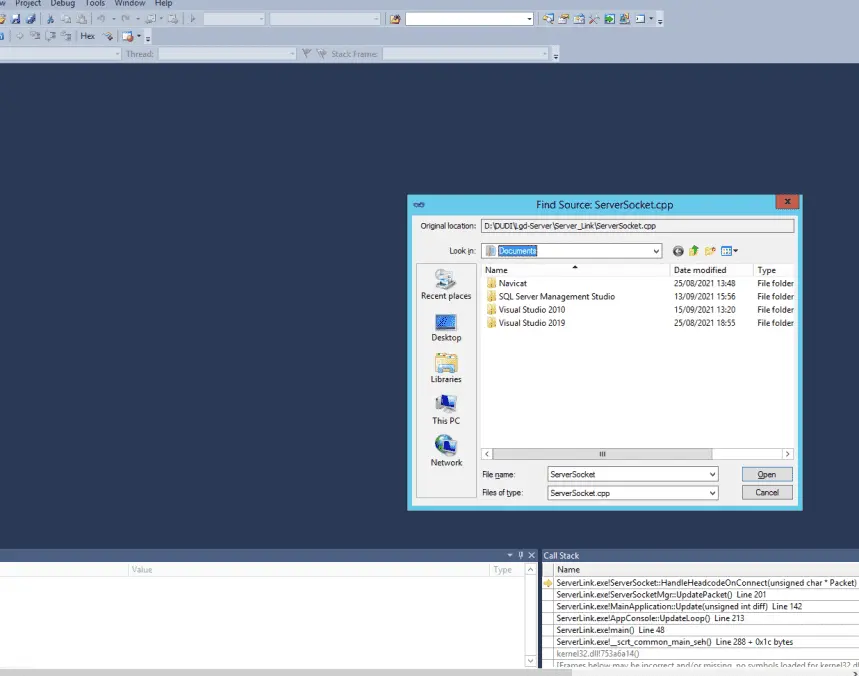The width and height of the screenshot is (859, 676).
Task: Click the Step Over debug icon
Action: [50, 36]
